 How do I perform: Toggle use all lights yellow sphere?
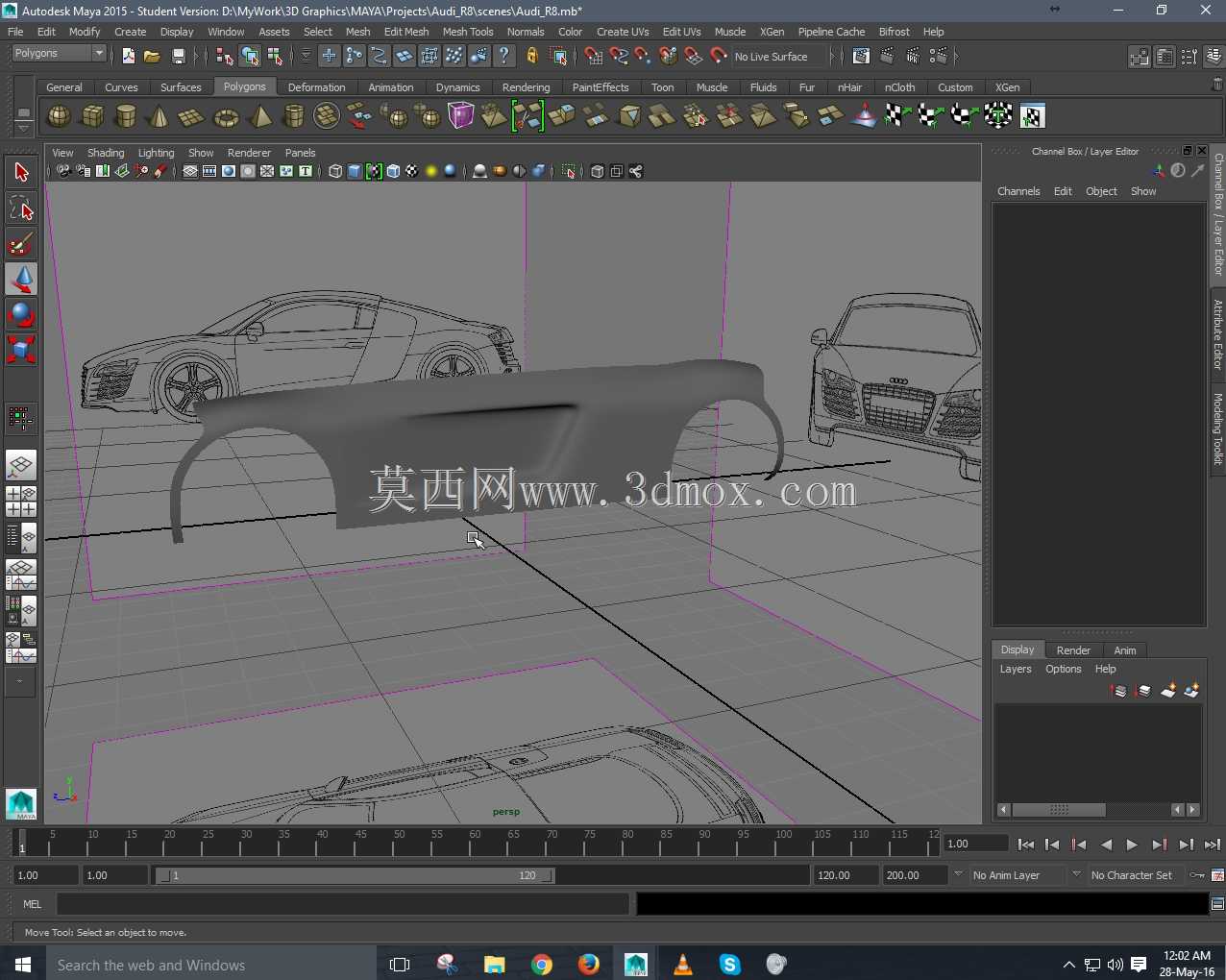tap(431, 172)
